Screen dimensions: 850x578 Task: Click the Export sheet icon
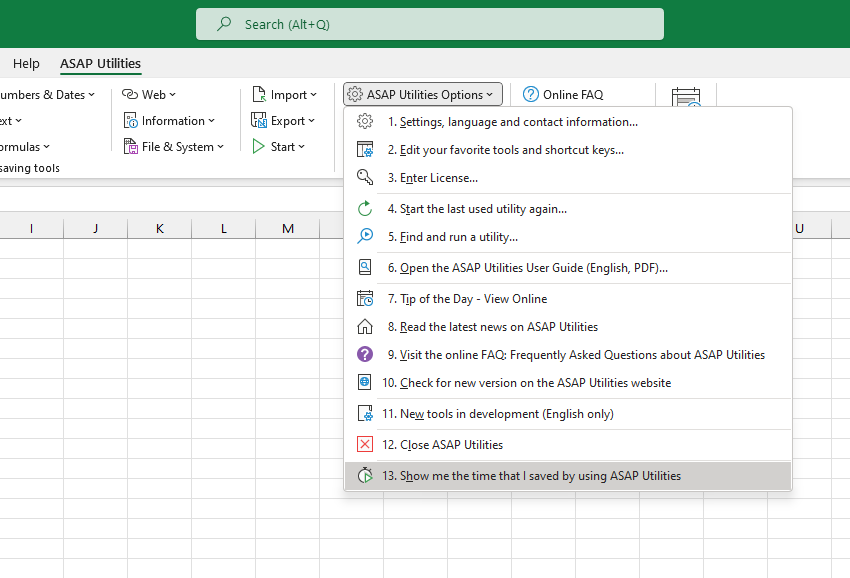pyautogui.click(x=259, y=120)
